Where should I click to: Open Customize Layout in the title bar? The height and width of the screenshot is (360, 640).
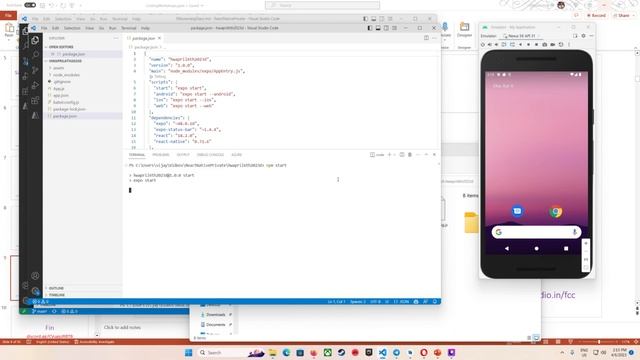(x=394, y=28)
